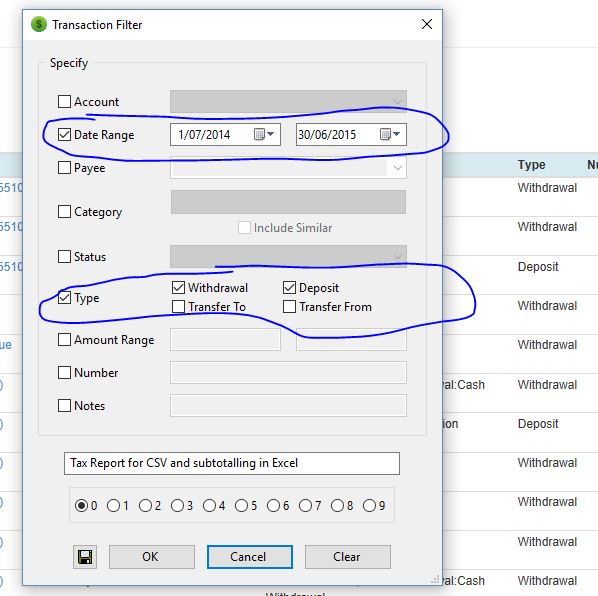Screen dimensions: 598x596
Task: Enable the Number filter checkbox
Action: (x=64, y=373)
